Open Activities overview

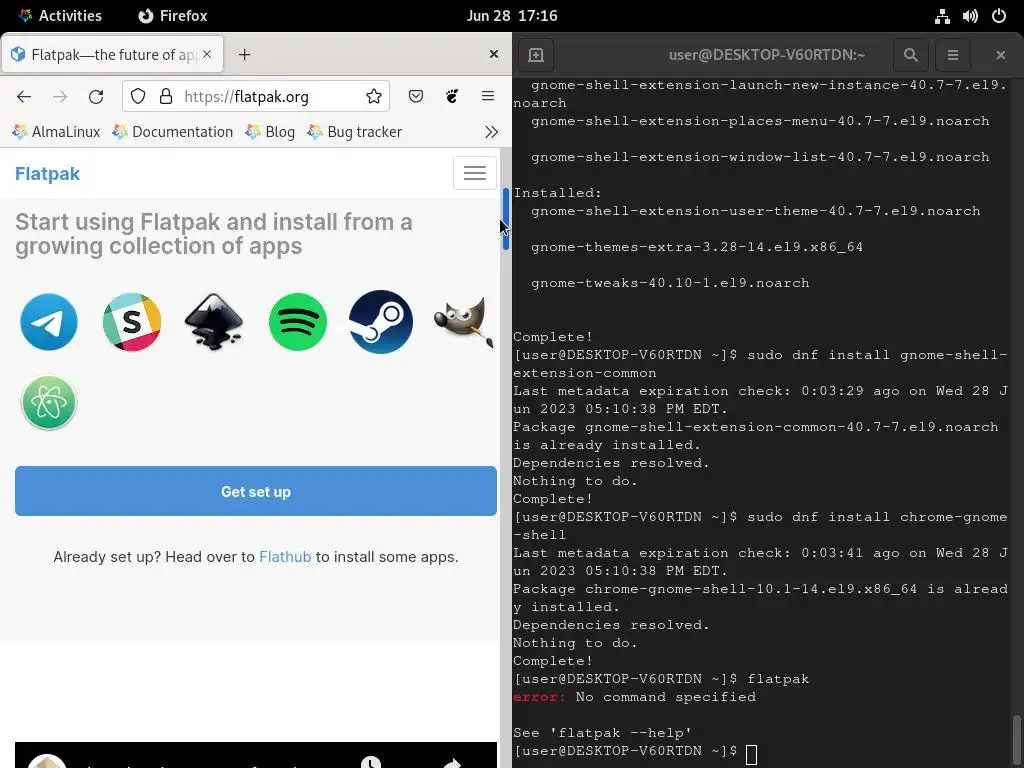point(60,16)
